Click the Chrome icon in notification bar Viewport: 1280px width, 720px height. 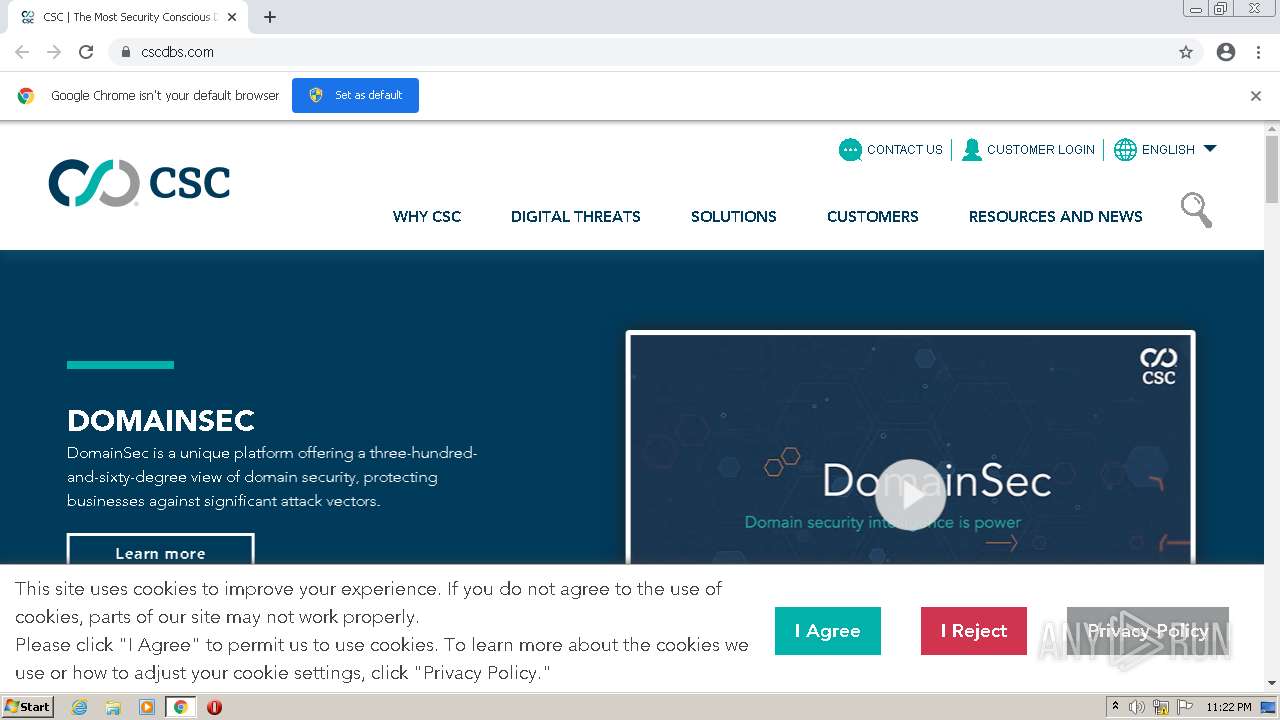pos(26,96)
